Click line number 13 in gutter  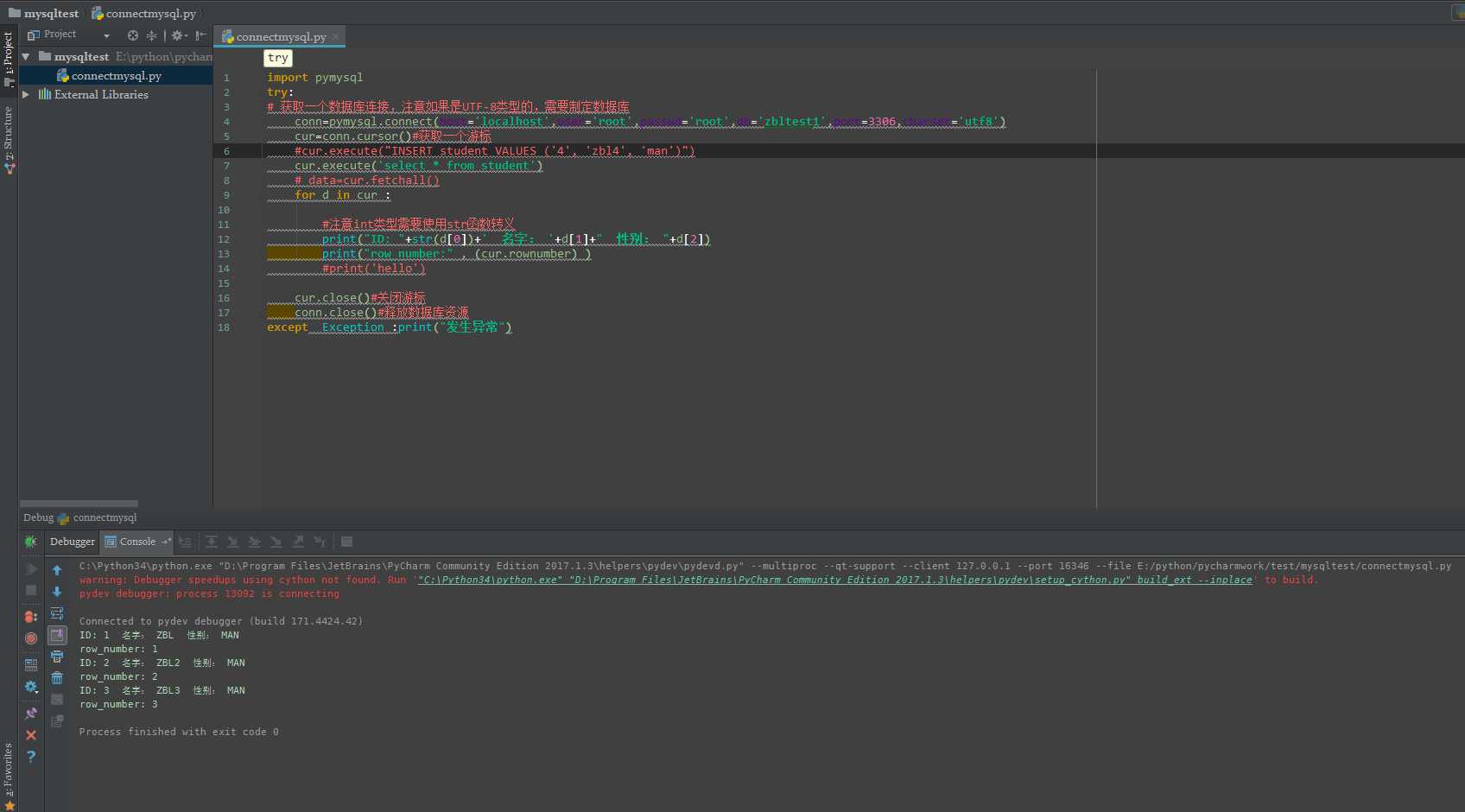coord(224,254)
